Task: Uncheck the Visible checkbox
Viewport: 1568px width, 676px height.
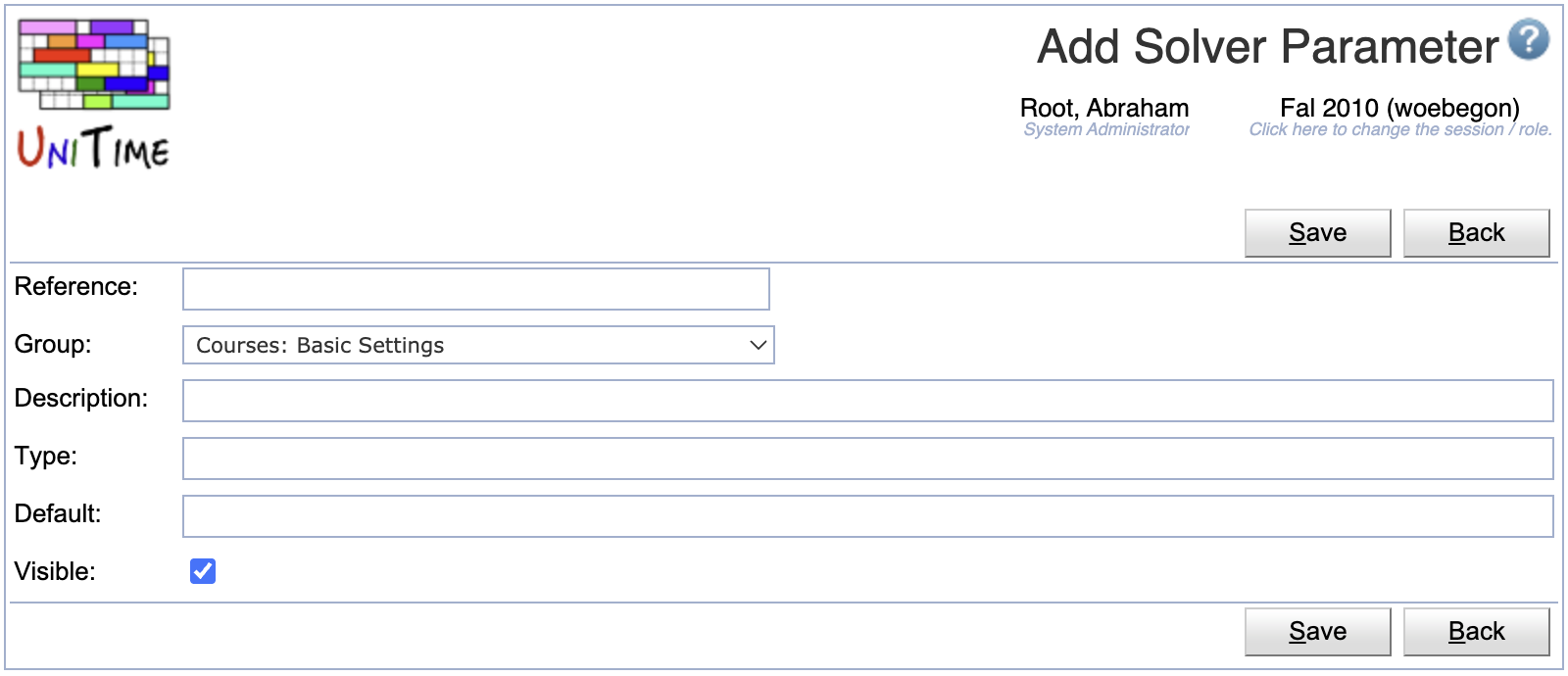Action: pyautogui.click(x=203, y=571)
